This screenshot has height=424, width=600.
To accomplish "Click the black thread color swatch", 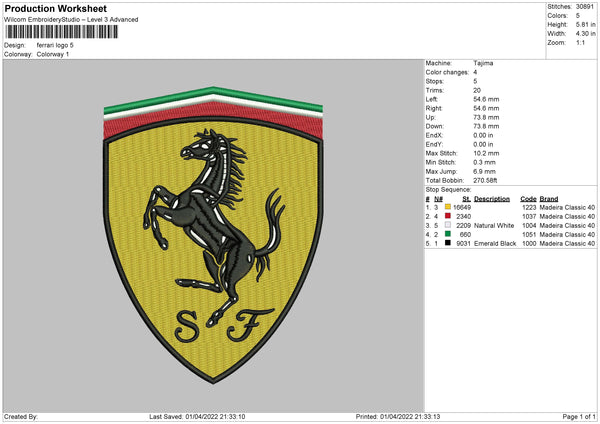I will (x=448, y=243).
